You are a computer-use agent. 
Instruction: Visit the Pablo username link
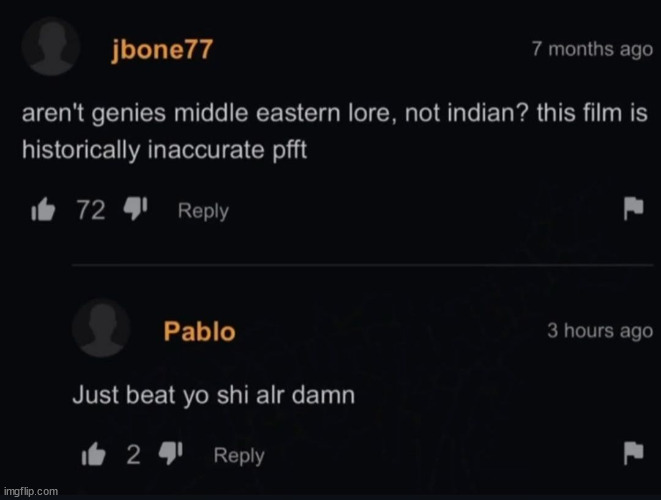[x=199, y=331]
